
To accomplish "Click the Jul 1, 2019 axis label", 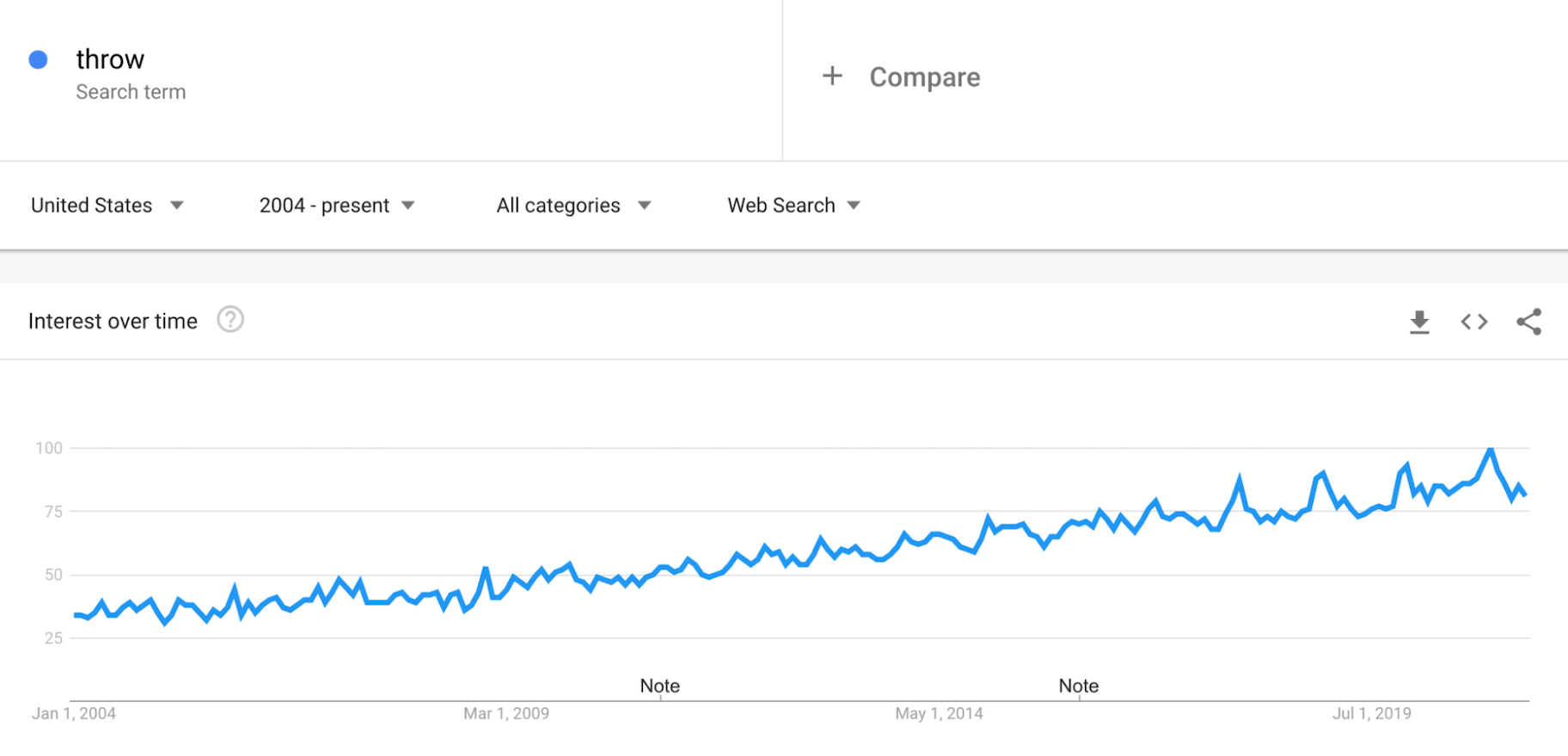I will pyautogui.click(x=1371, y=714).
